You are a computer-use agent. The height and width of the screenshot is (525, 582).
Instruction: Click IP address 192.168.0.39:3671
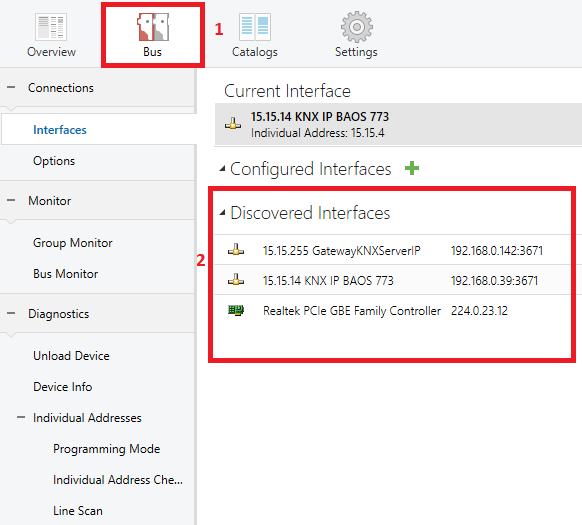[494, 281]
